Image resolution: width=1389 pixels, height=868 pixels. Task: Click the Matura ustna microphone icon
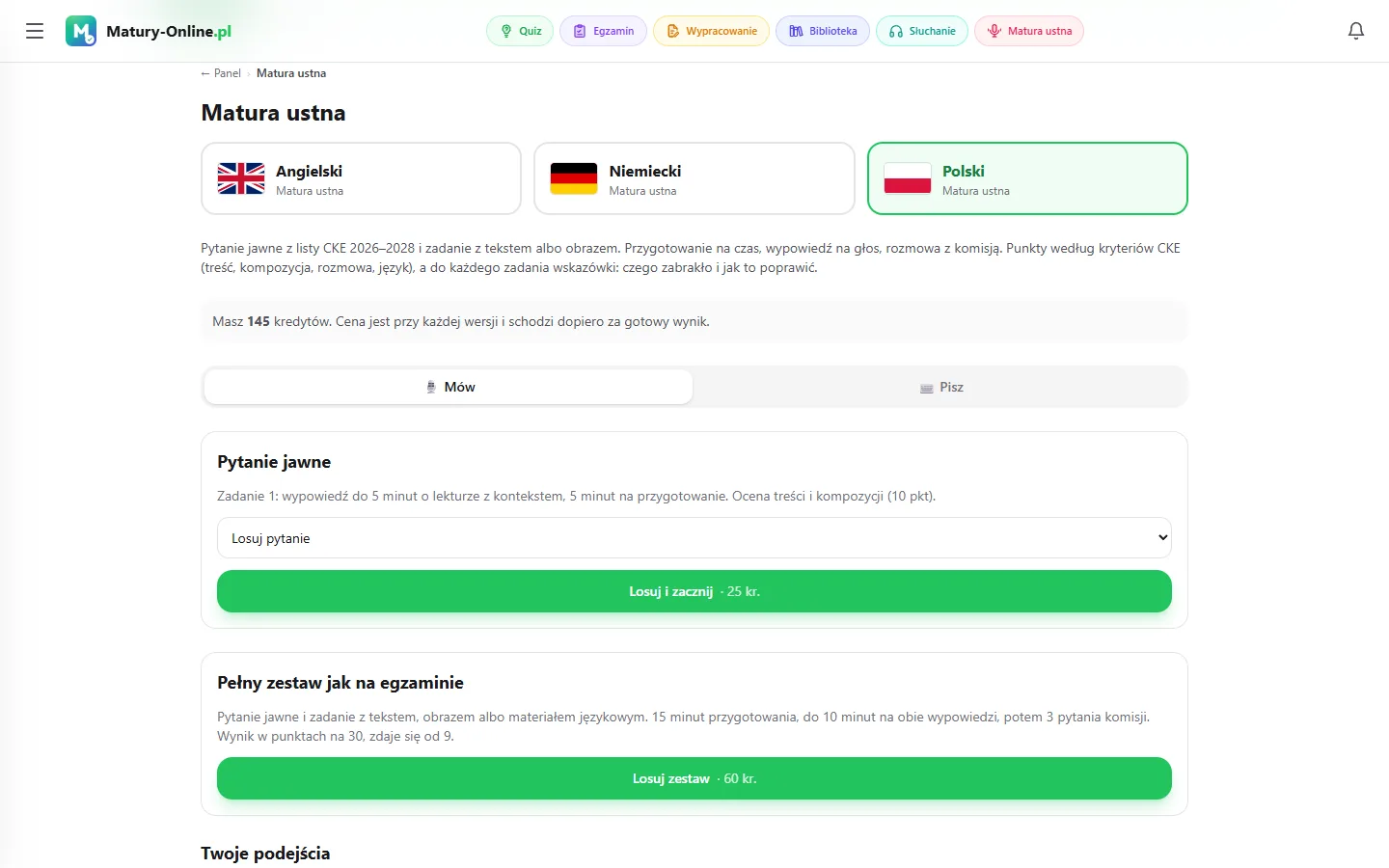pos(994,31)
